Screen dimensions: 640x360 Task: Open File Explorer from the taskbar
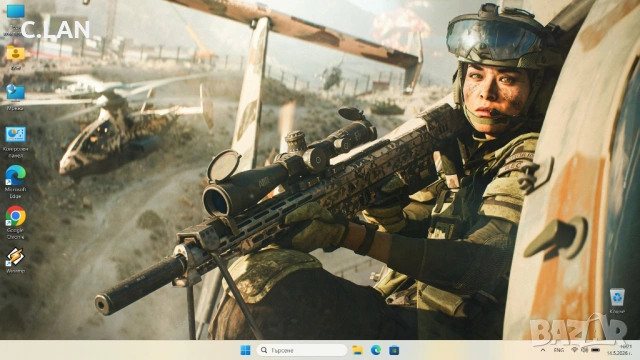click(358, 350)
